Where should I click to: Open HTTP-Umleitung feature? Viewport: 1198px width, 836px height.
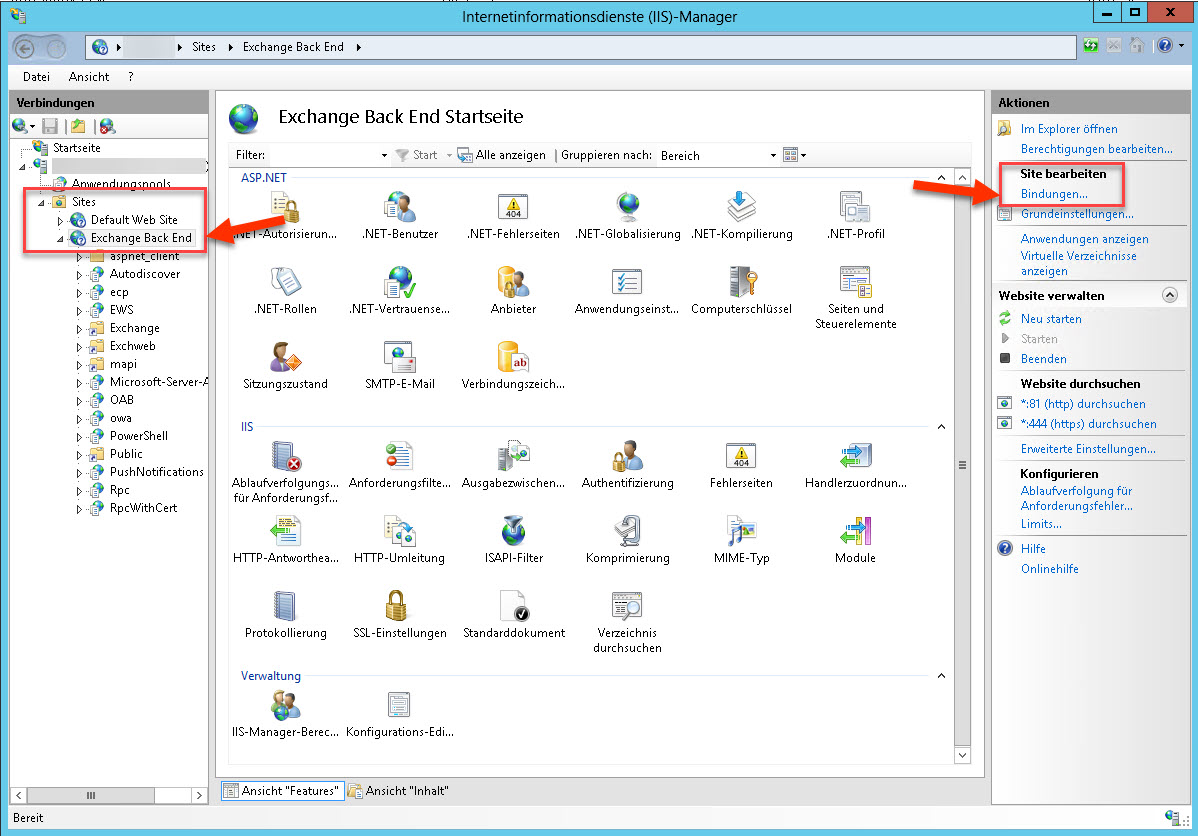click(x=400, y=540)
